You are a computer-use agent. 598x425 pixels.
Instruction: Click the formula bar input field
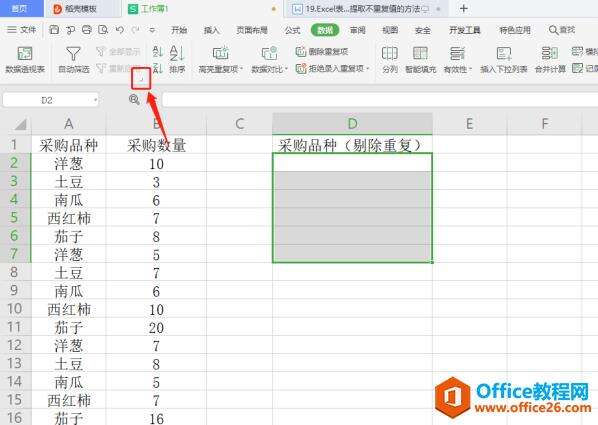(x=380, y=100)
